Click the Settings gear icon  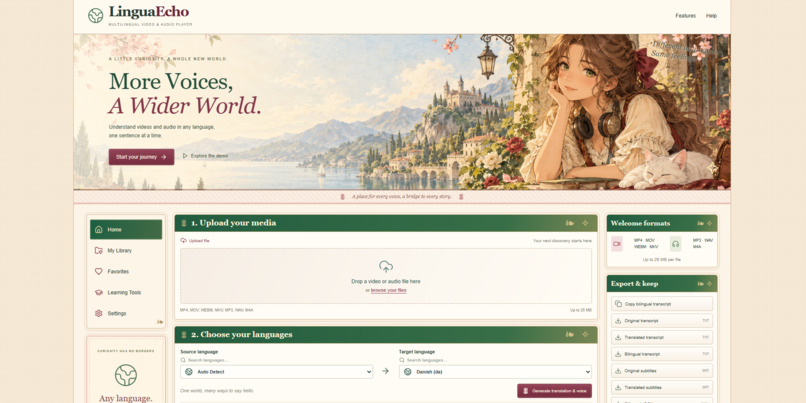tap(99, 313)
